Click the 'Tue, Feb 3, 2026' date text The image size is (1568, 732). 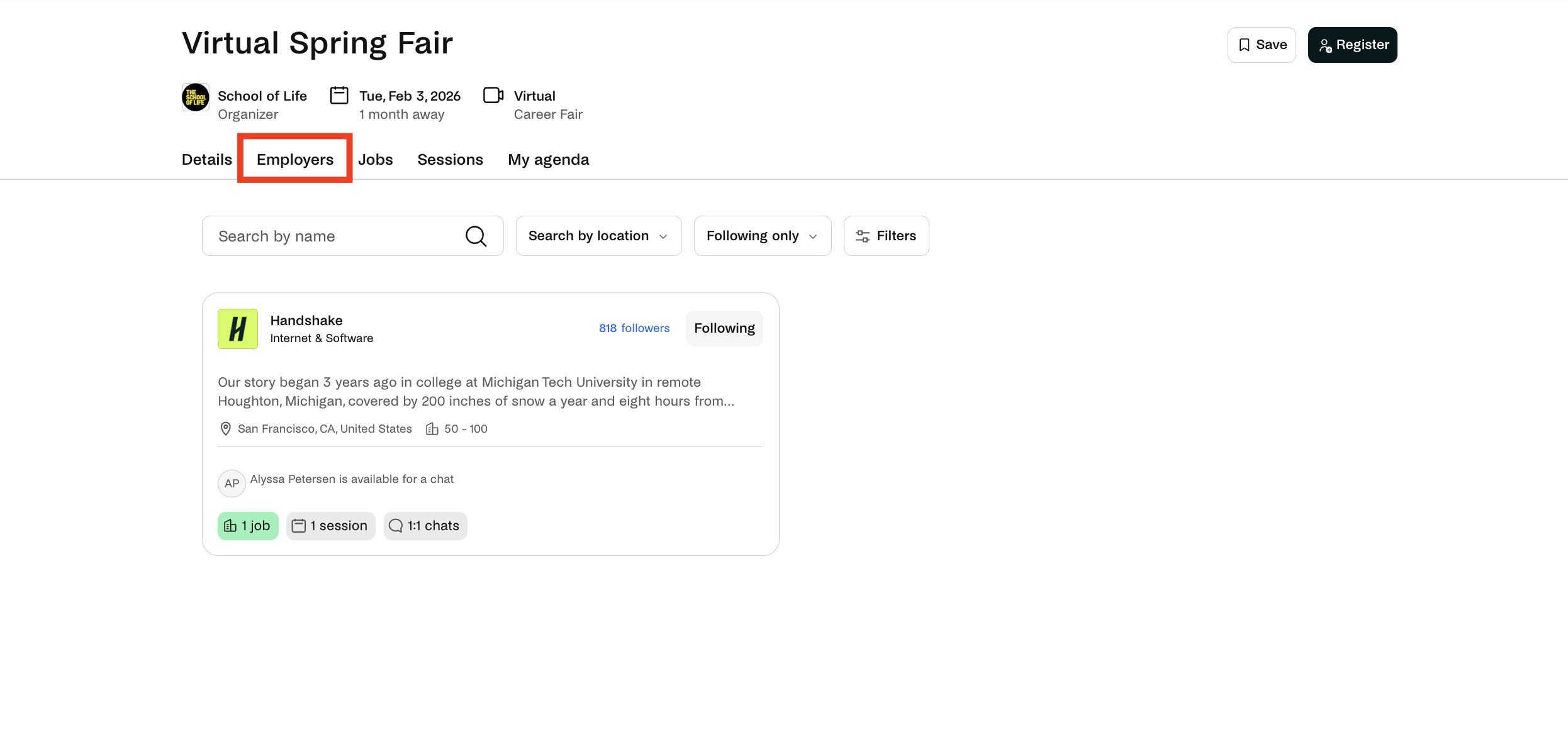point(410,96)
